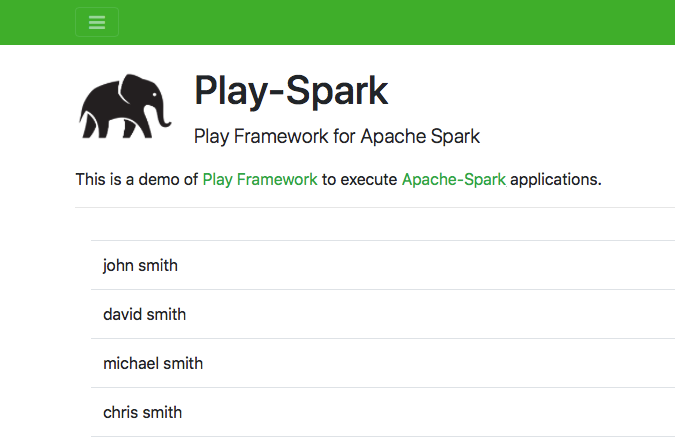Follow the Apache-Spark hyperlink
The image size is (675, 443).
454,180
